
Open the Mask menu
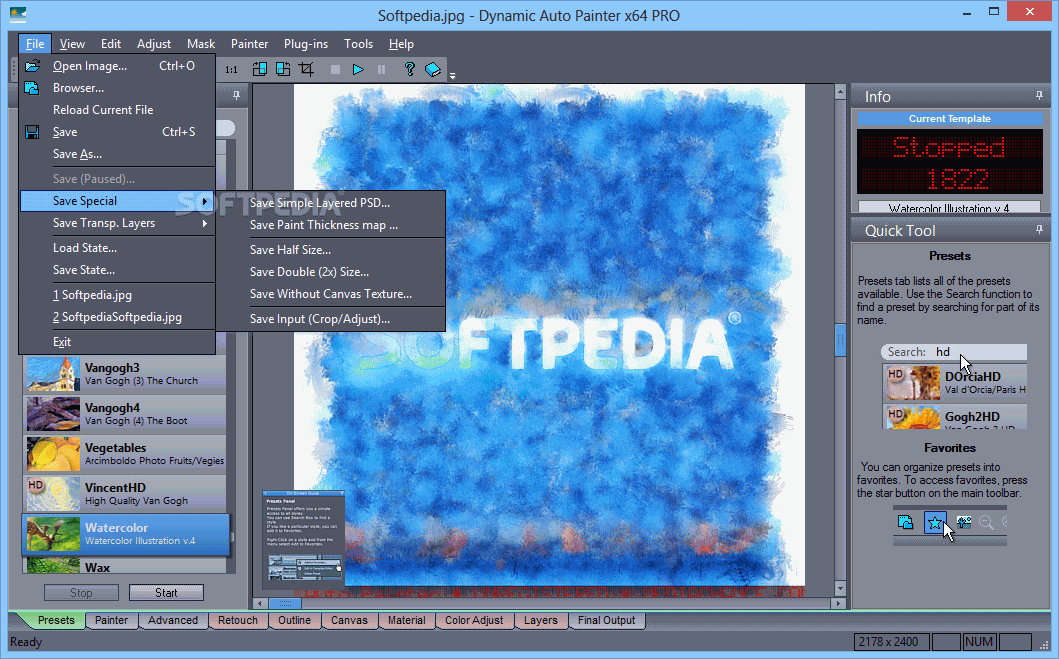(201, 44)
